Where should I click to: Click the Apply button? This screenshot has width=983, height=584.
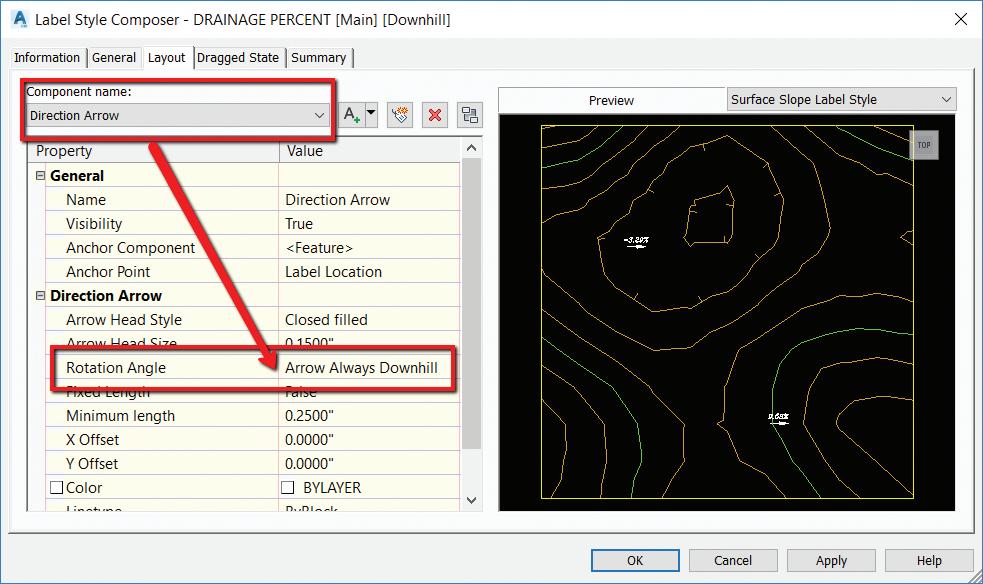(x=831, y=560)
